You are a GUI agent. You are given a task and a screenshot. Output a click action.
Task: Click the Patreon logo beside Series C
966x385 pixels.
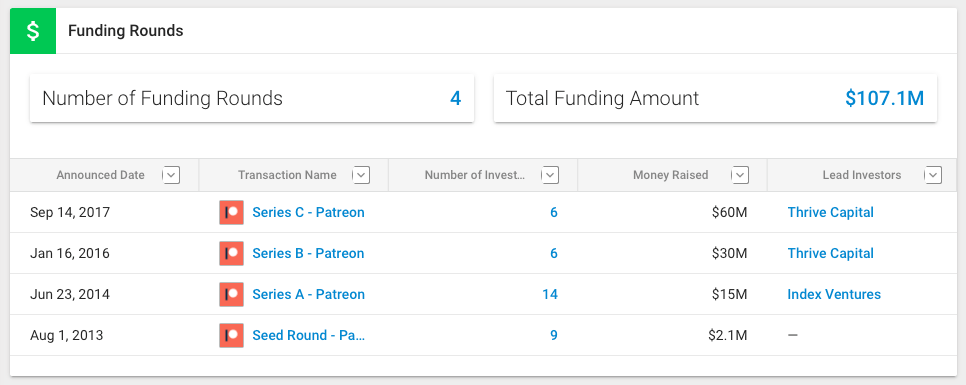tap(232, 213)
